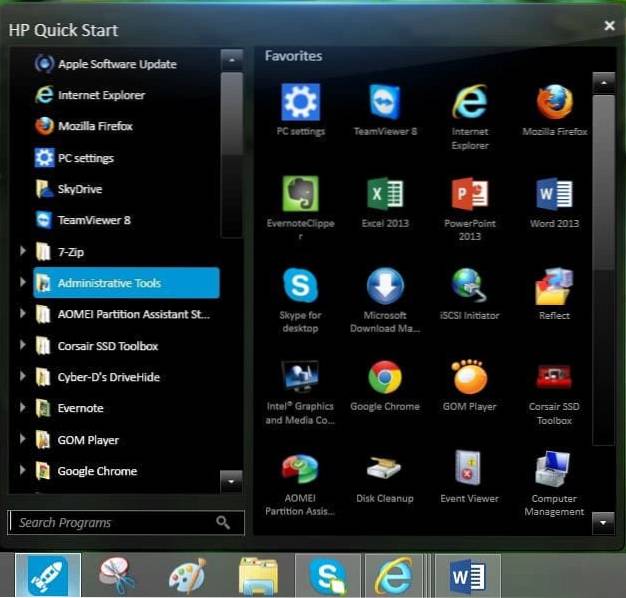Open iSCSI Initiator favorite icon
626x598 pixels.
click(470, 286)
